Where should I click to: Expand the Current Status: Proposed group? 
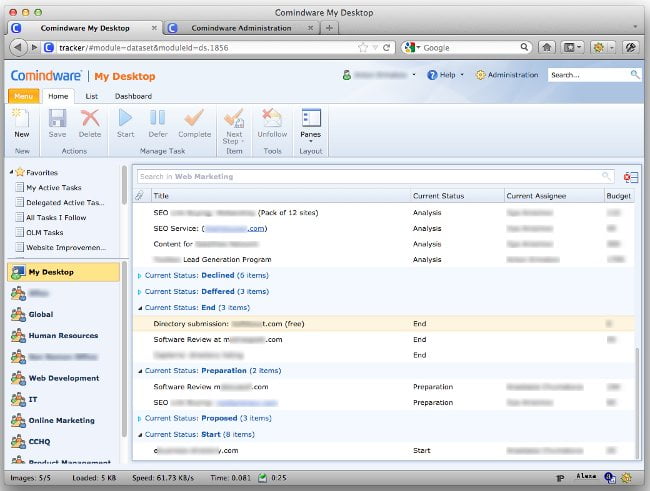(x=140, y=419)
